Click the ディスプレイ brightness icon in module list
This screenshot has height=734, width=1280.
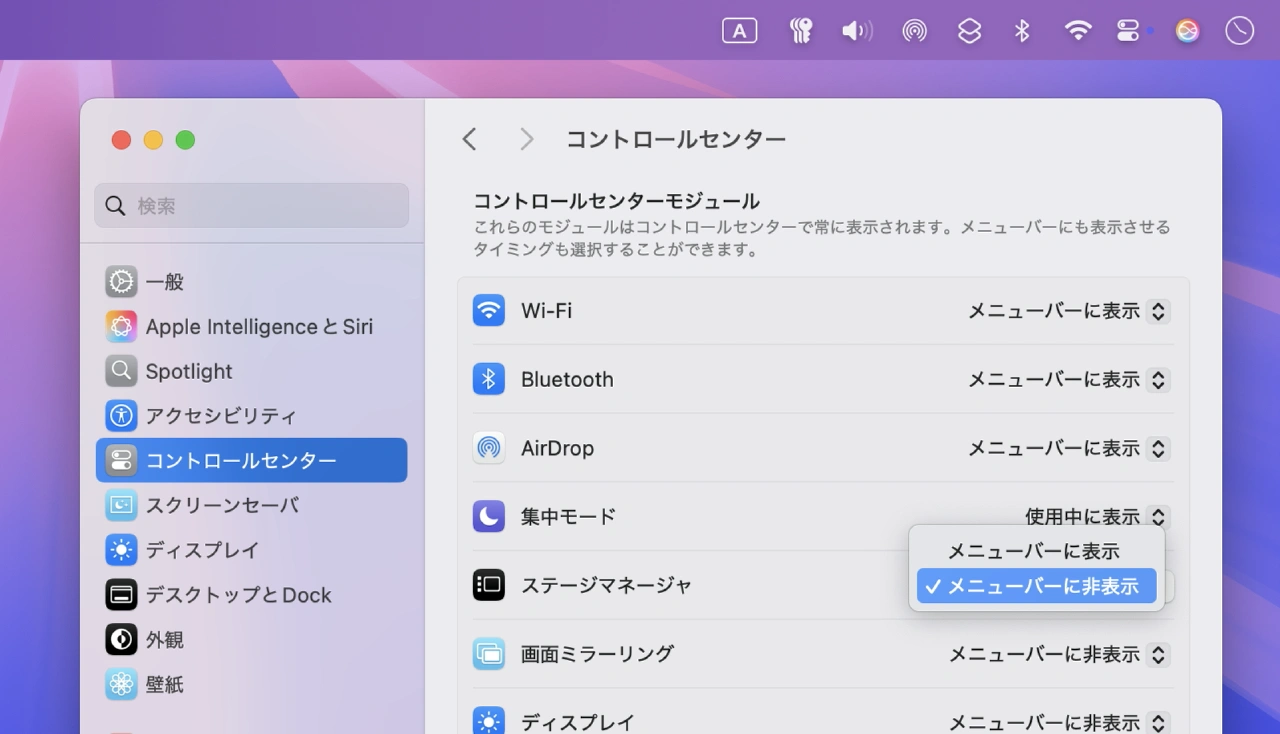(x=488, y=720)
